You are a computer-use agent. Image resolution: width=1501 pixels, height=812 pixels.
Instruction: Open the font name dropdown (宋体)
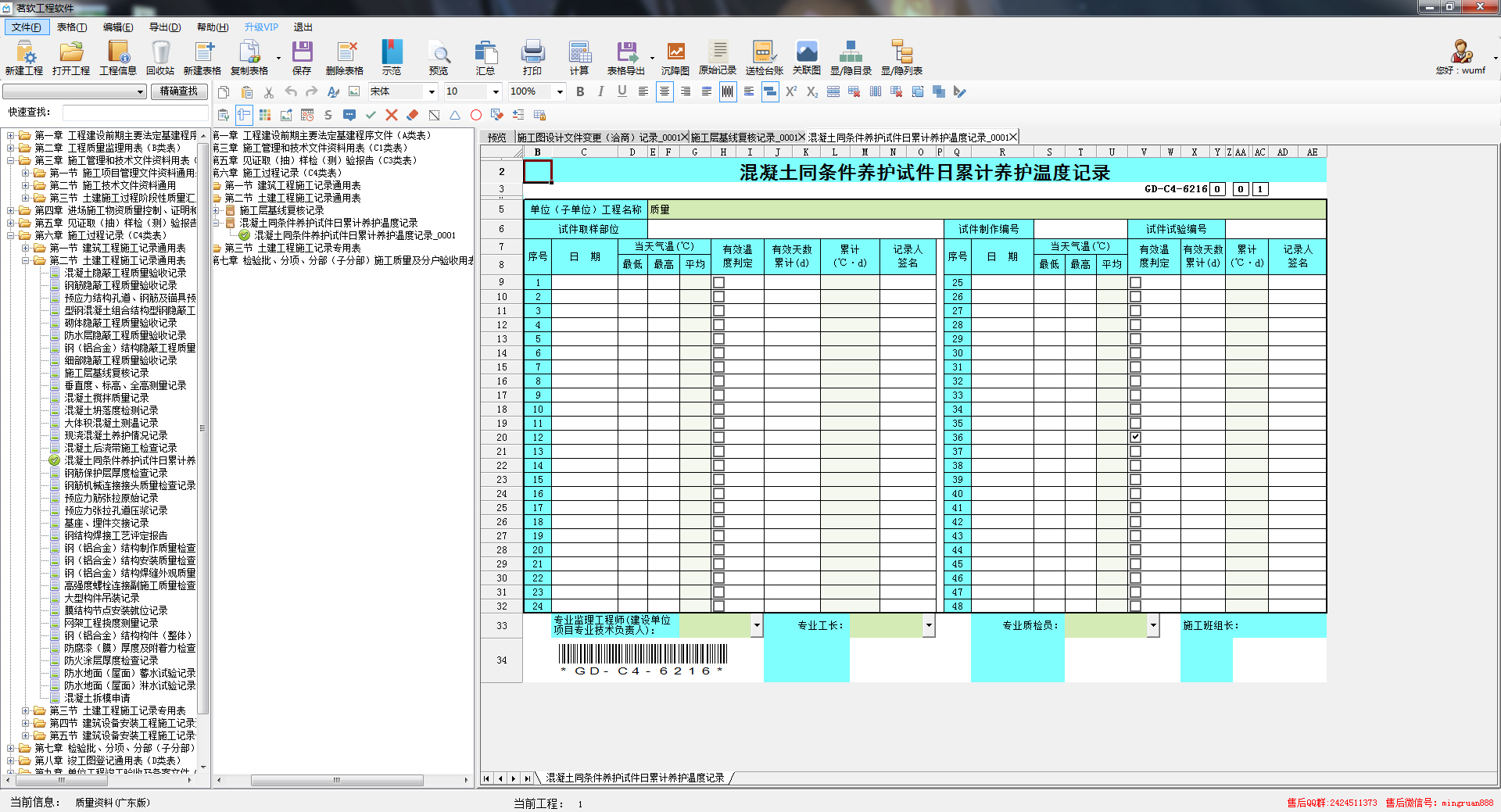pyautogui.click(x=432, y=91)
